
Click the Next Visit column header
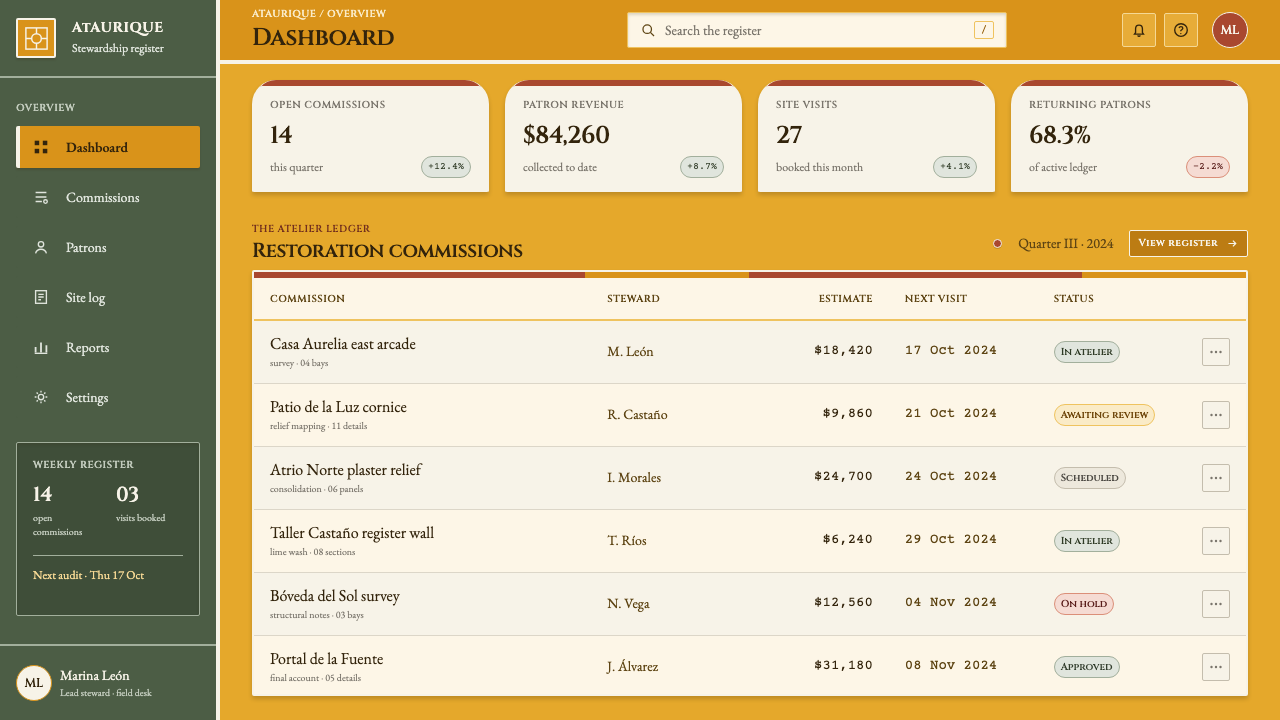coord(936,298)
